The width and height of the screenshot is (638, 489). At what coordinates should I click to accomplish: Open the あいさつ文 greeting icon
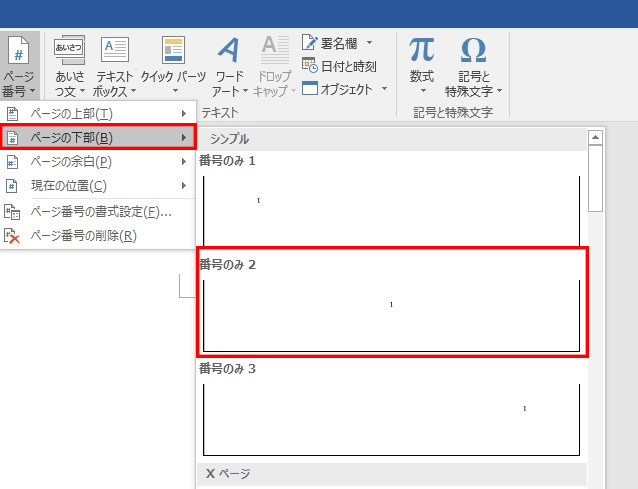point(70,50)
